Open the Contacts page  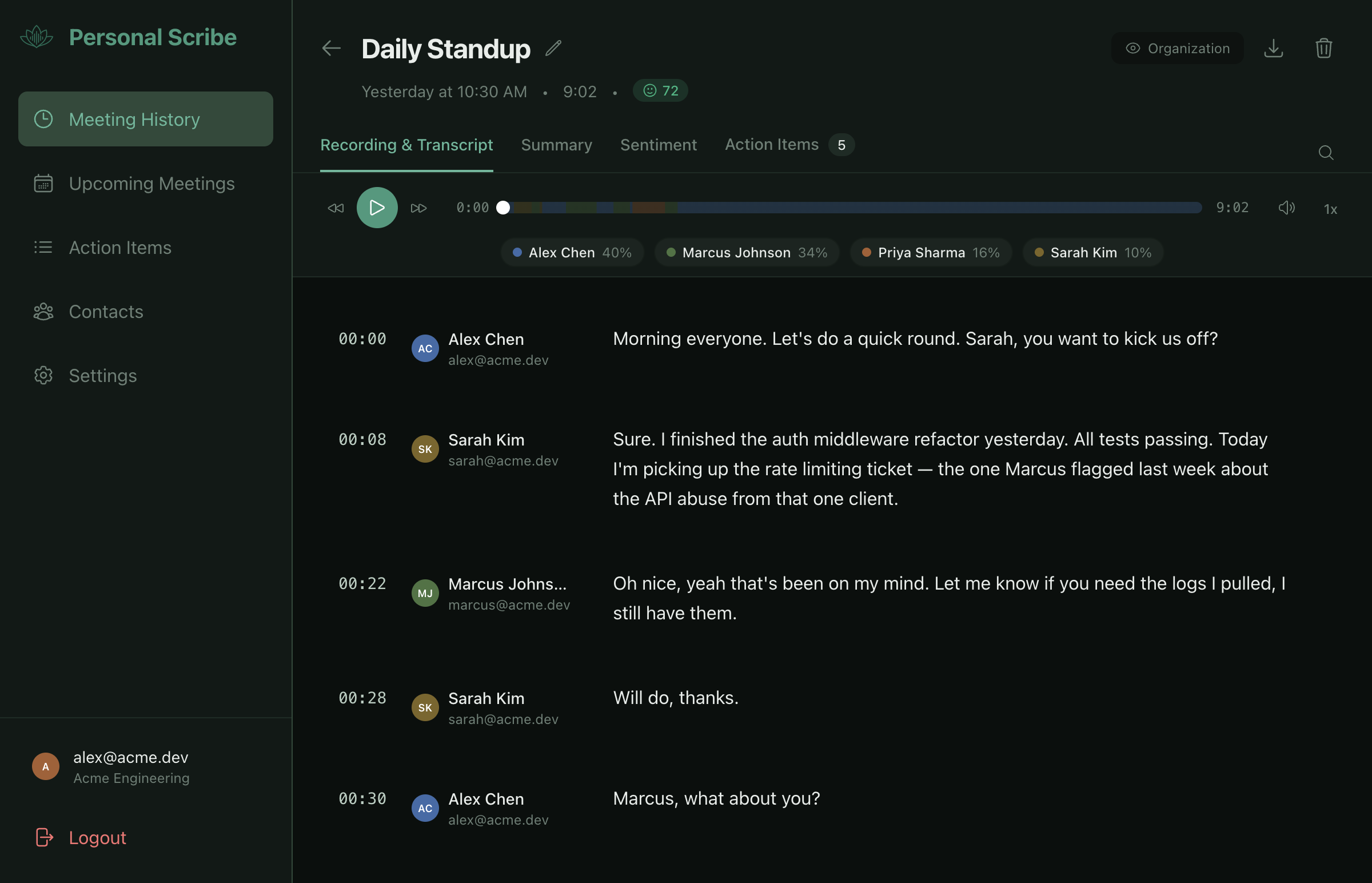point(146,311)
